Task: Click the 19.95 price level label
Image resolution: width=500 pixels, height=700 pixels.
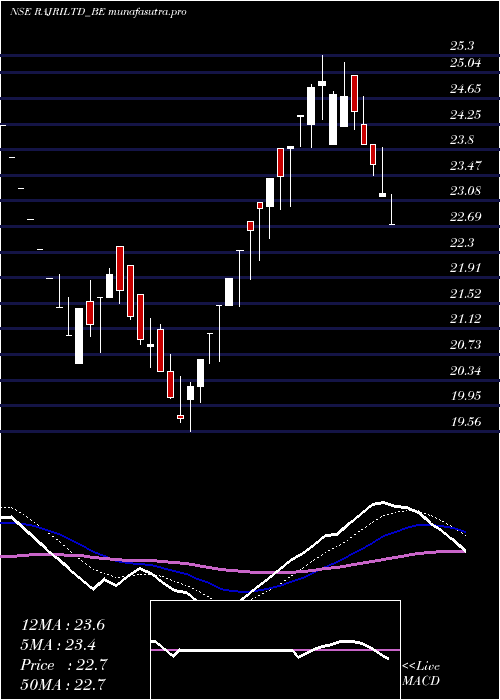Action: point(465,396)
